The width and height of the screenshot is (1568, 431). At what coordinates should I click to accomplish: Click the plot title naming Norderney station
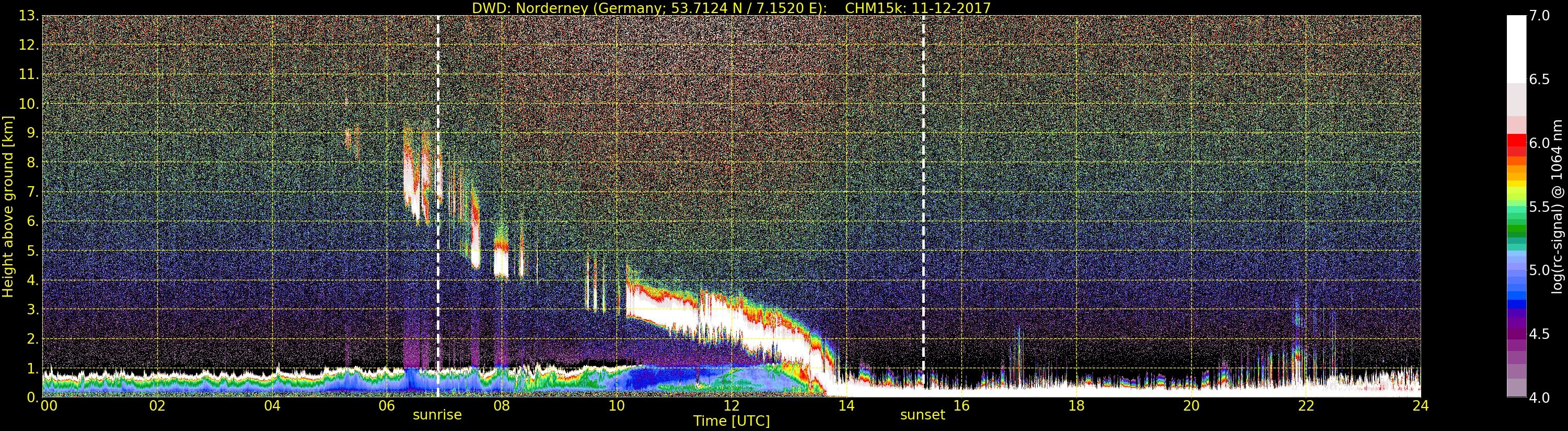pyautogui.click(x=731, y=8)
